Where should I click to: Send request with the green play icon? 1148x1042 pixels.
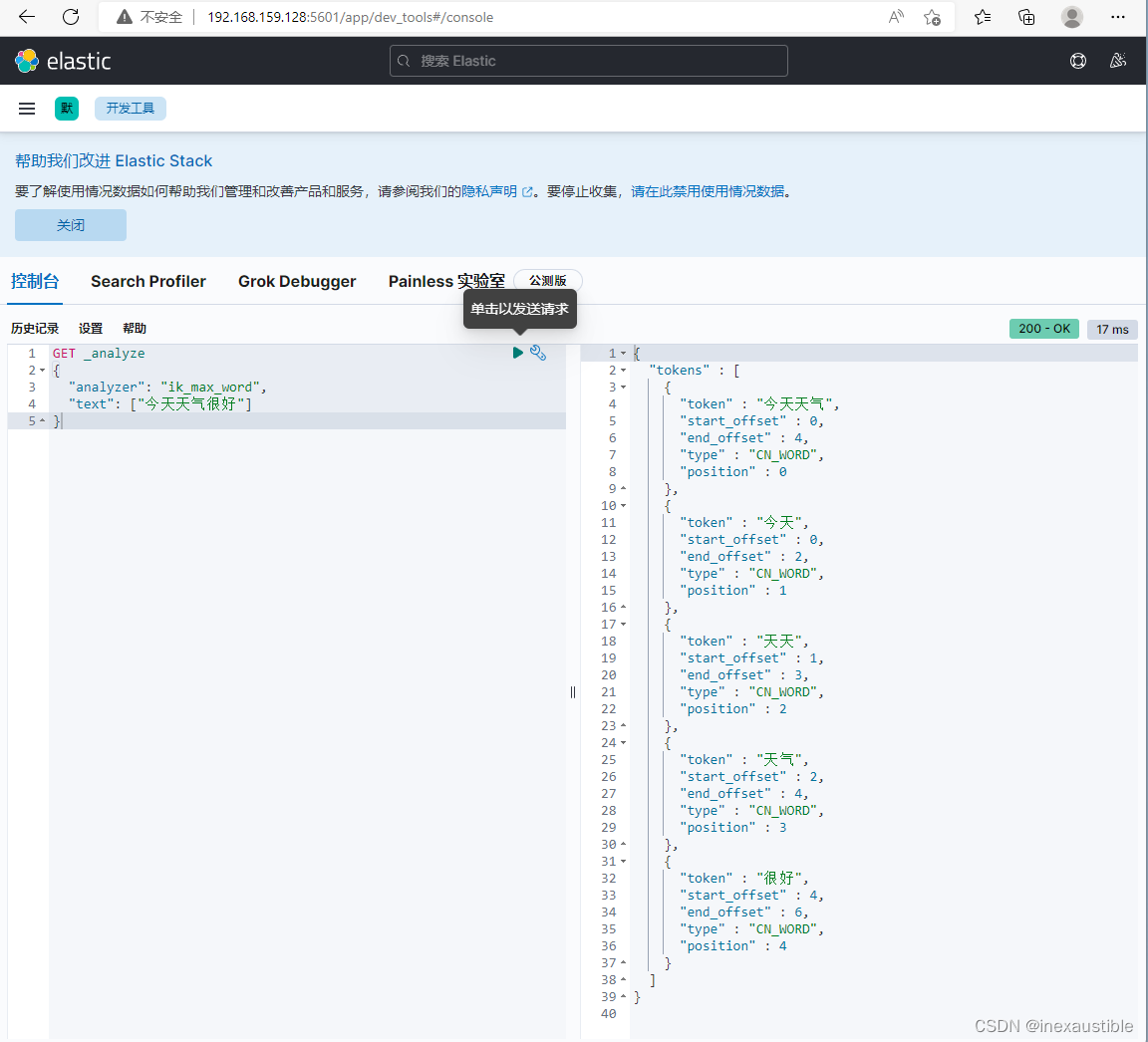[517, 353]
